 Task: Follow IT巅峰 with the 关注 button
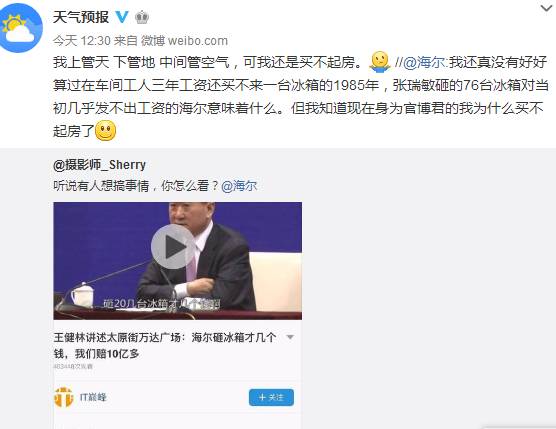pos(271,397)
